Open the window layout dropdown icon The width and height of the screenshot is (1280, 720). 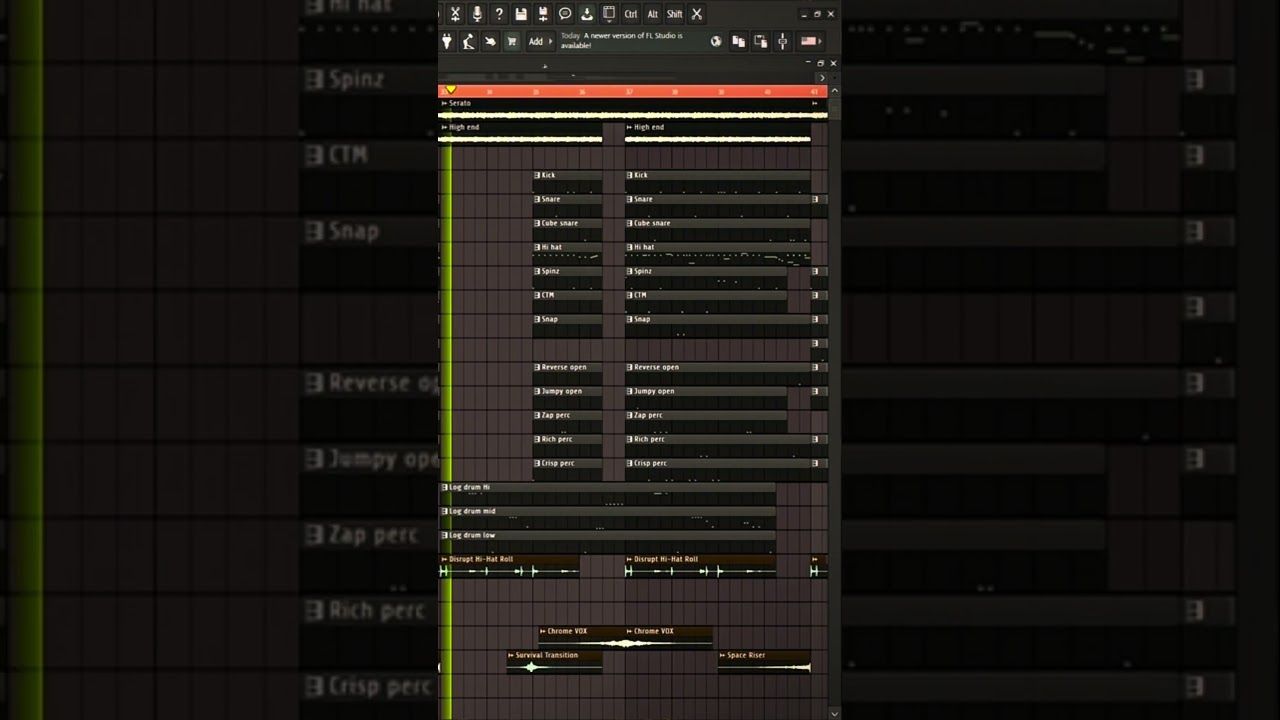[609, 14]
